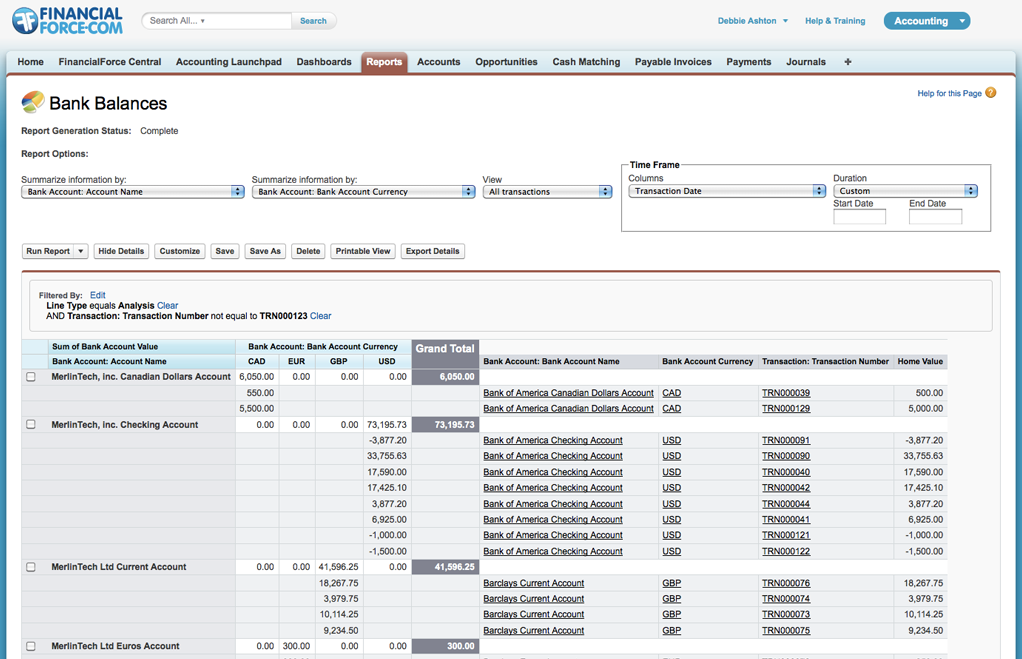1022x659 pixels.
Task: Switch to Accounting Launchpad tab
Action: [x=229, y=62]
